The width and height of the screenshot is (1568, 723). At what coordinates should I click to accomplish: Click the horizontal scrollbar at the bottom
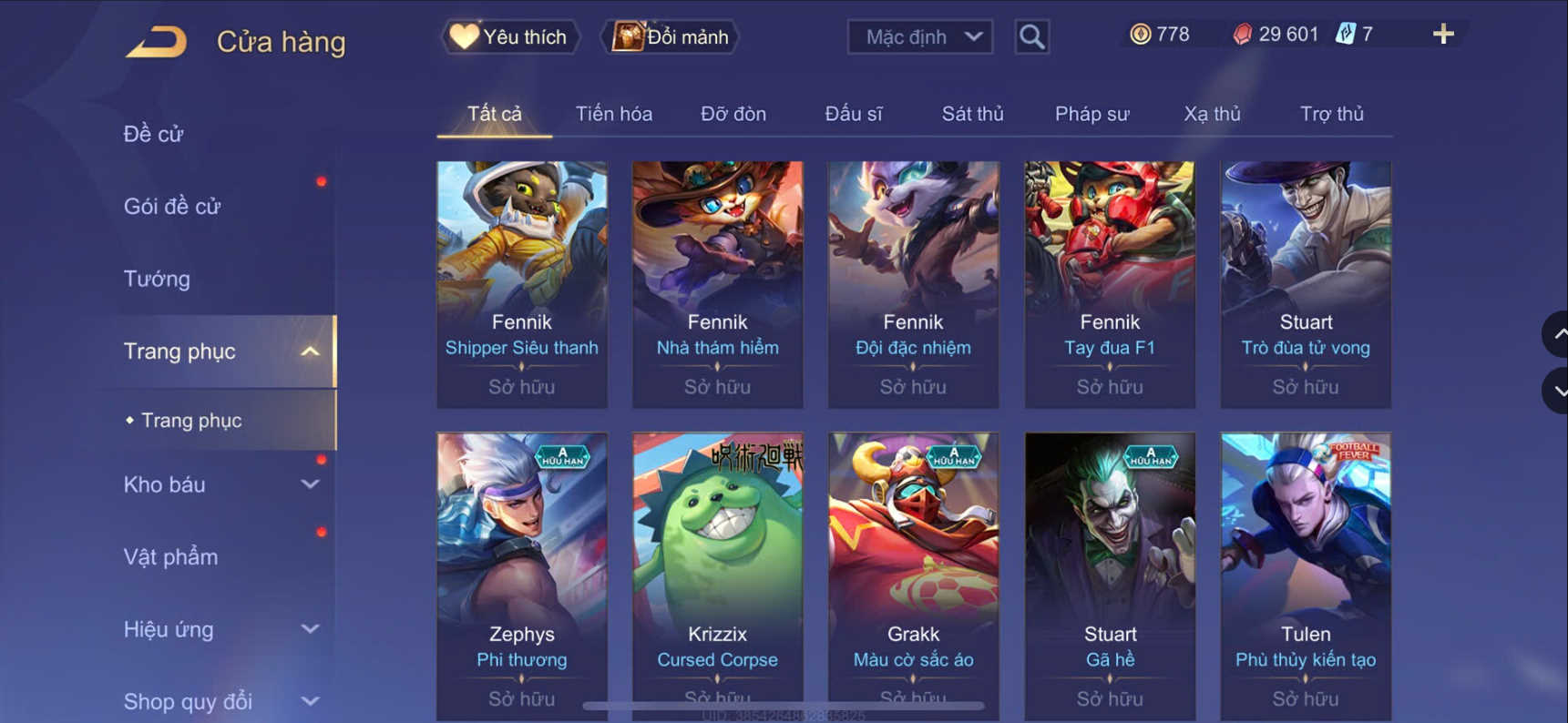tap(784, 706)
